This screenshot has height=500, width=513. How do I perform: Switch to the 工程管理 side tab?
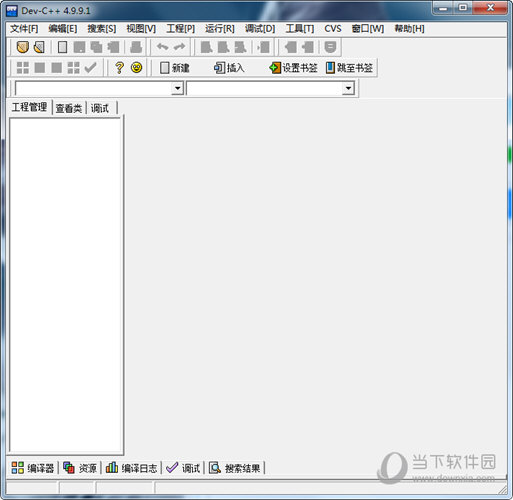point(29,107)
